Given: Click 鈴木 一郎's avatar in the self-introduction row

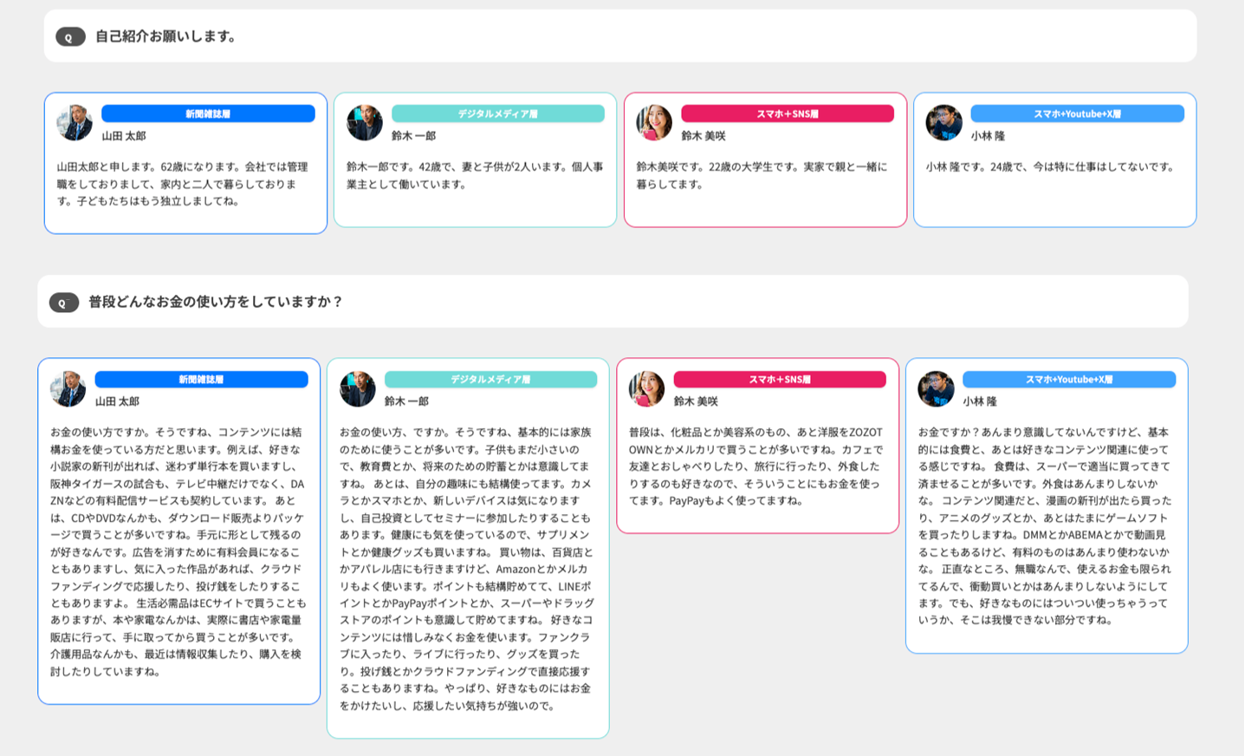Looking at the screenshot, I should click(x=364, y=123).
